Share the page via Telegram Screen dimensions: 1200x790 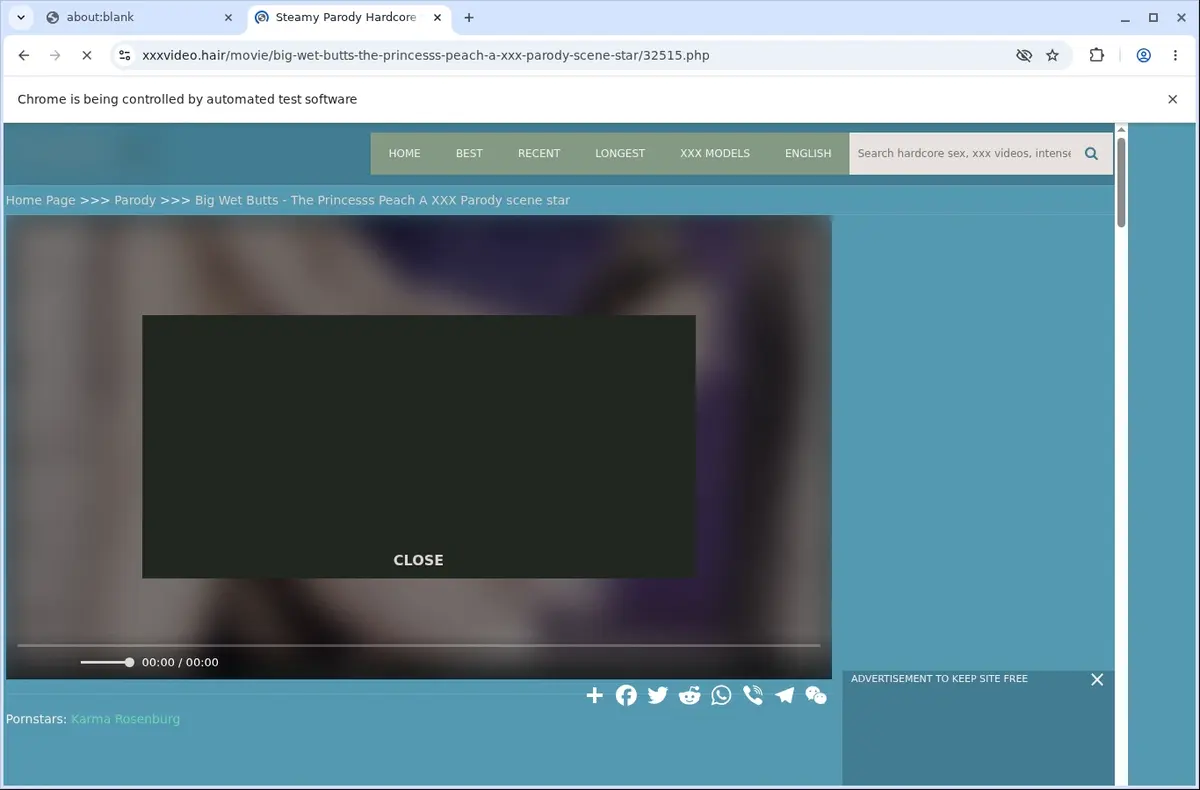click(784, 695)
